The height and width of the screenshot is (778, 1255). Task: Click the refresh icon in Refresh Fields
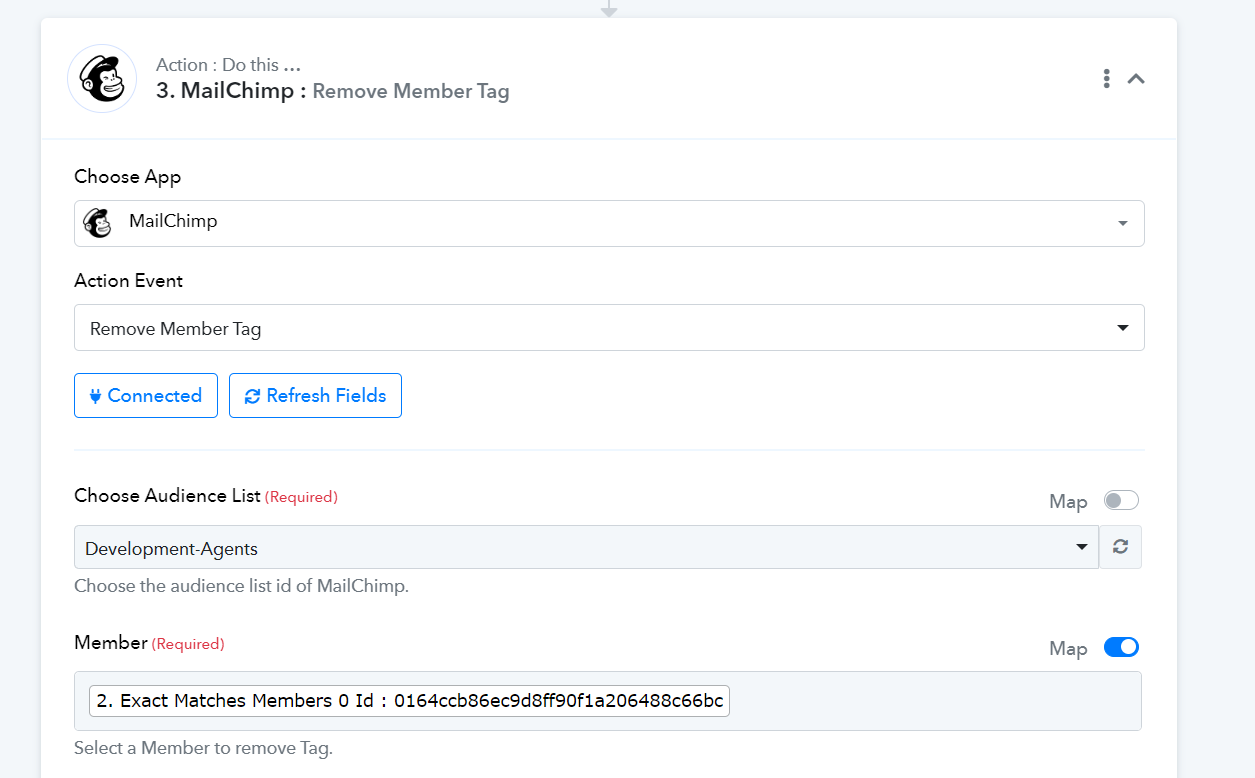click(x=253, y=396)
